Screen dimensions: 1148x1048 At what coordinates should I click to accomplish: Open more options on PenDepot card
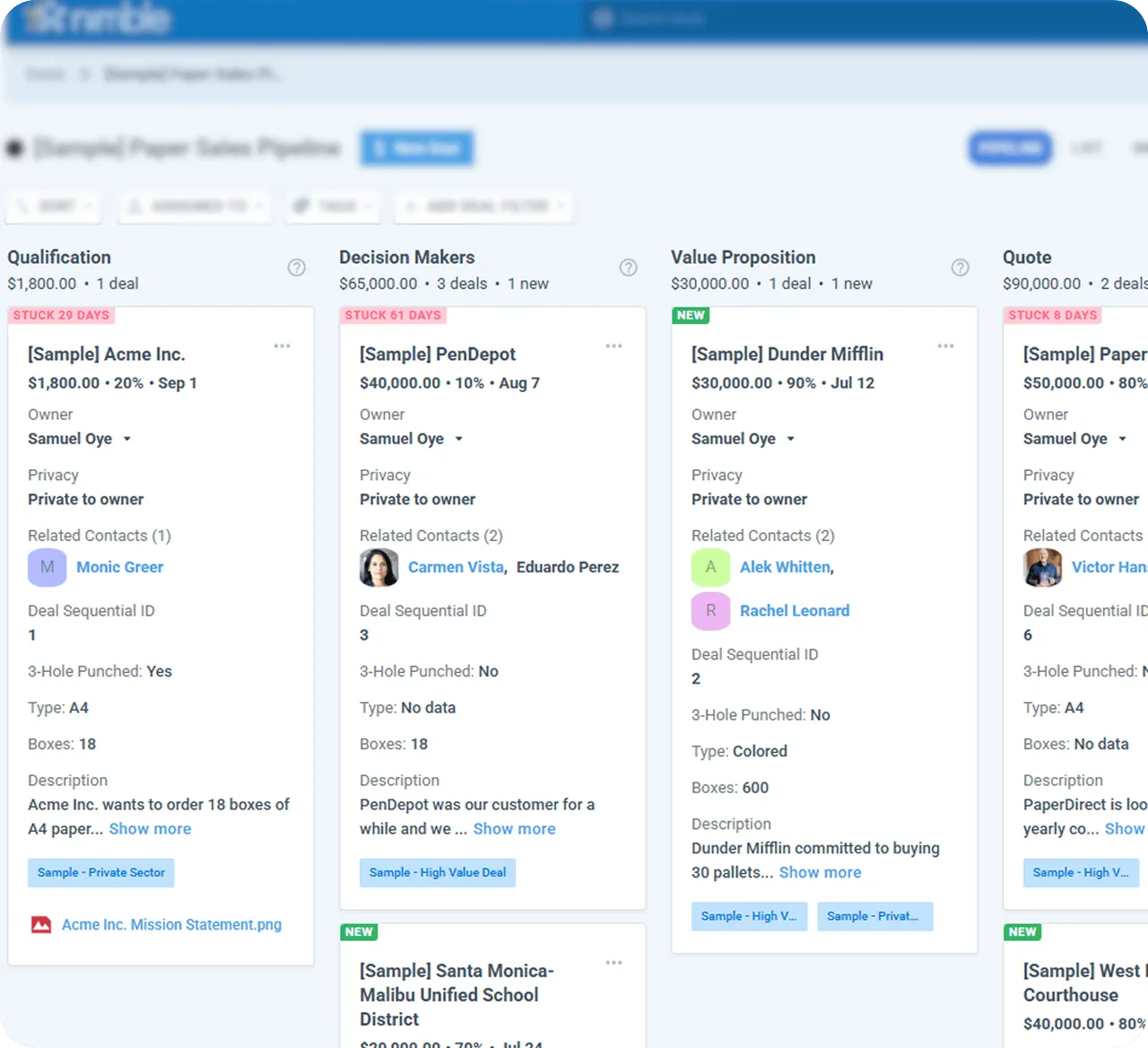click(614, 345)
